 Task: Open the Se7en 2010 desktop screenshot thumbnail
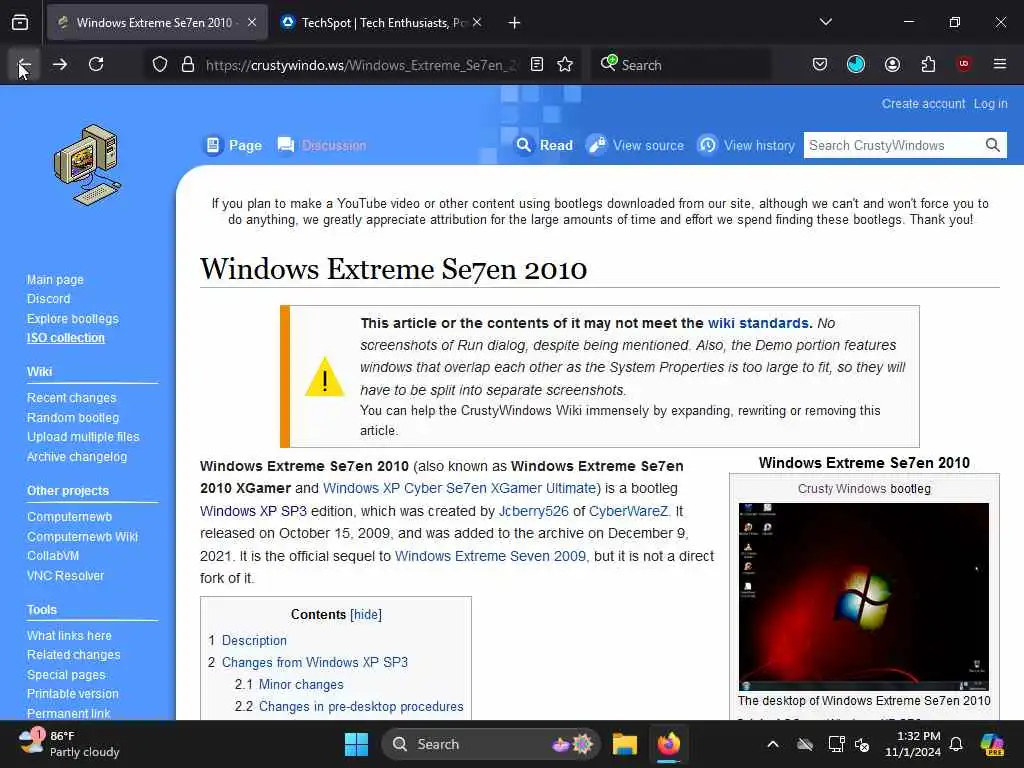(x=863, y=596)
